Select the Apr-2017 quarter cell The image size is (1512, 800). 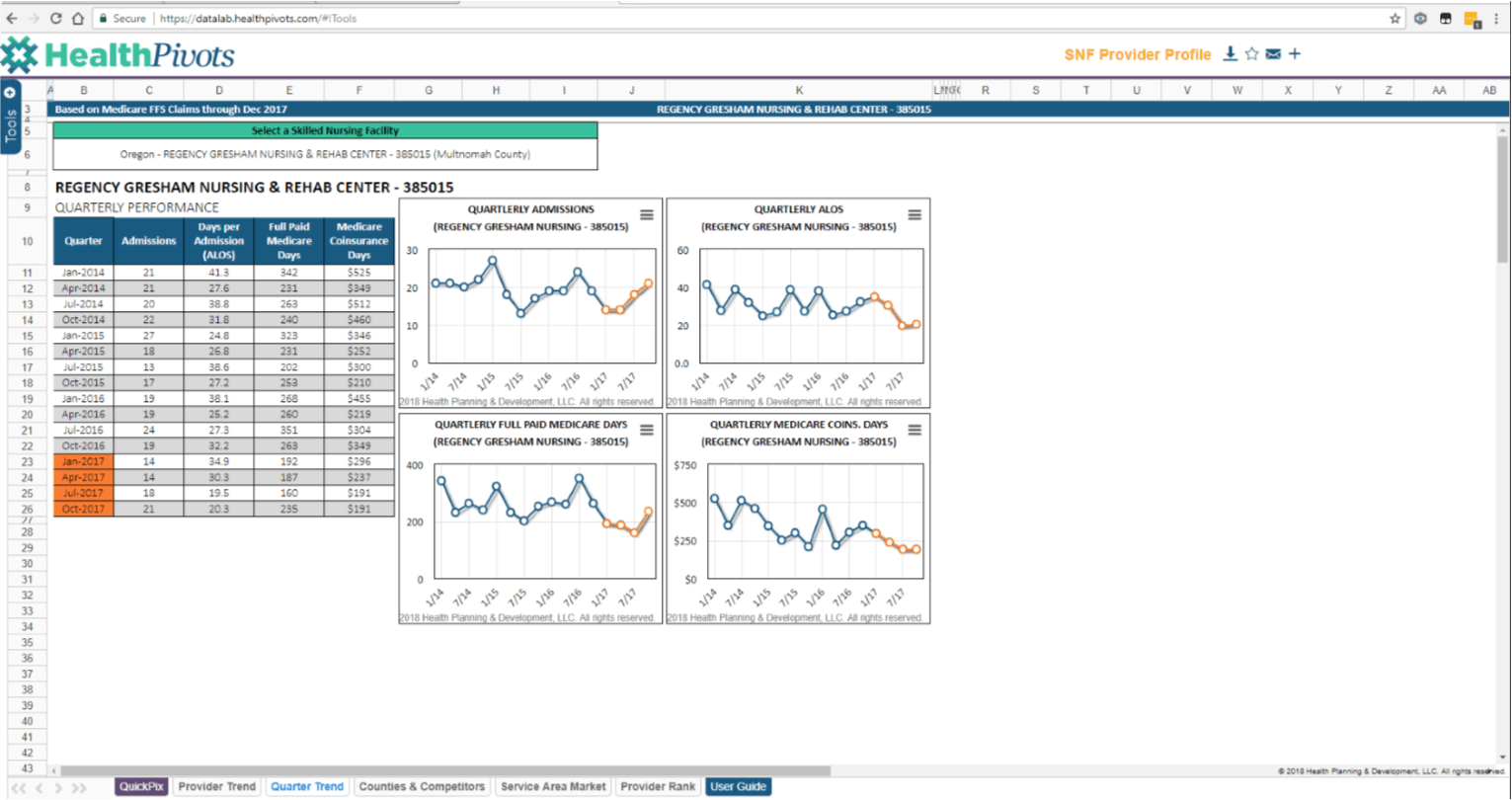(83, 477)
